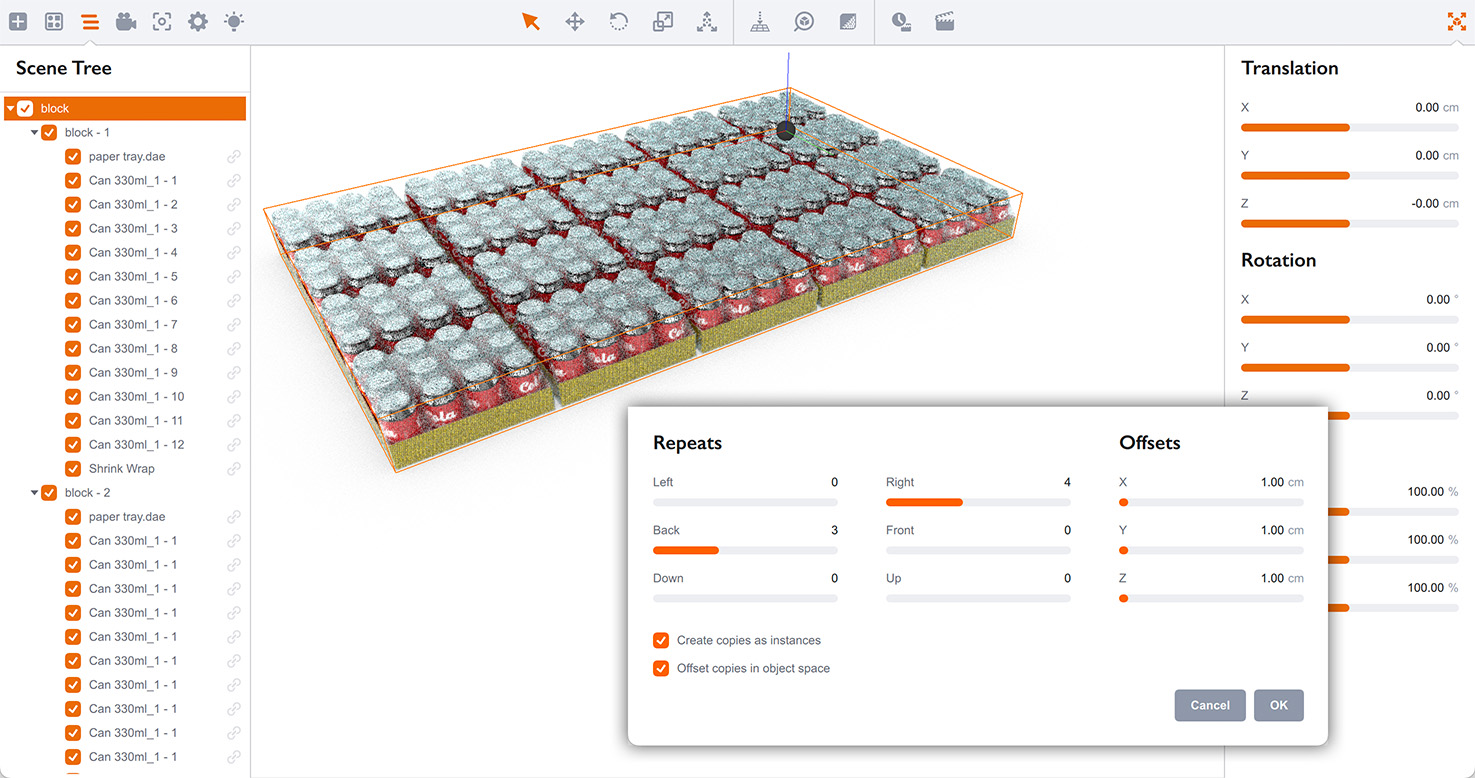
Task: Collapse the block - 1 group
Action: click(x=34, y=132)
